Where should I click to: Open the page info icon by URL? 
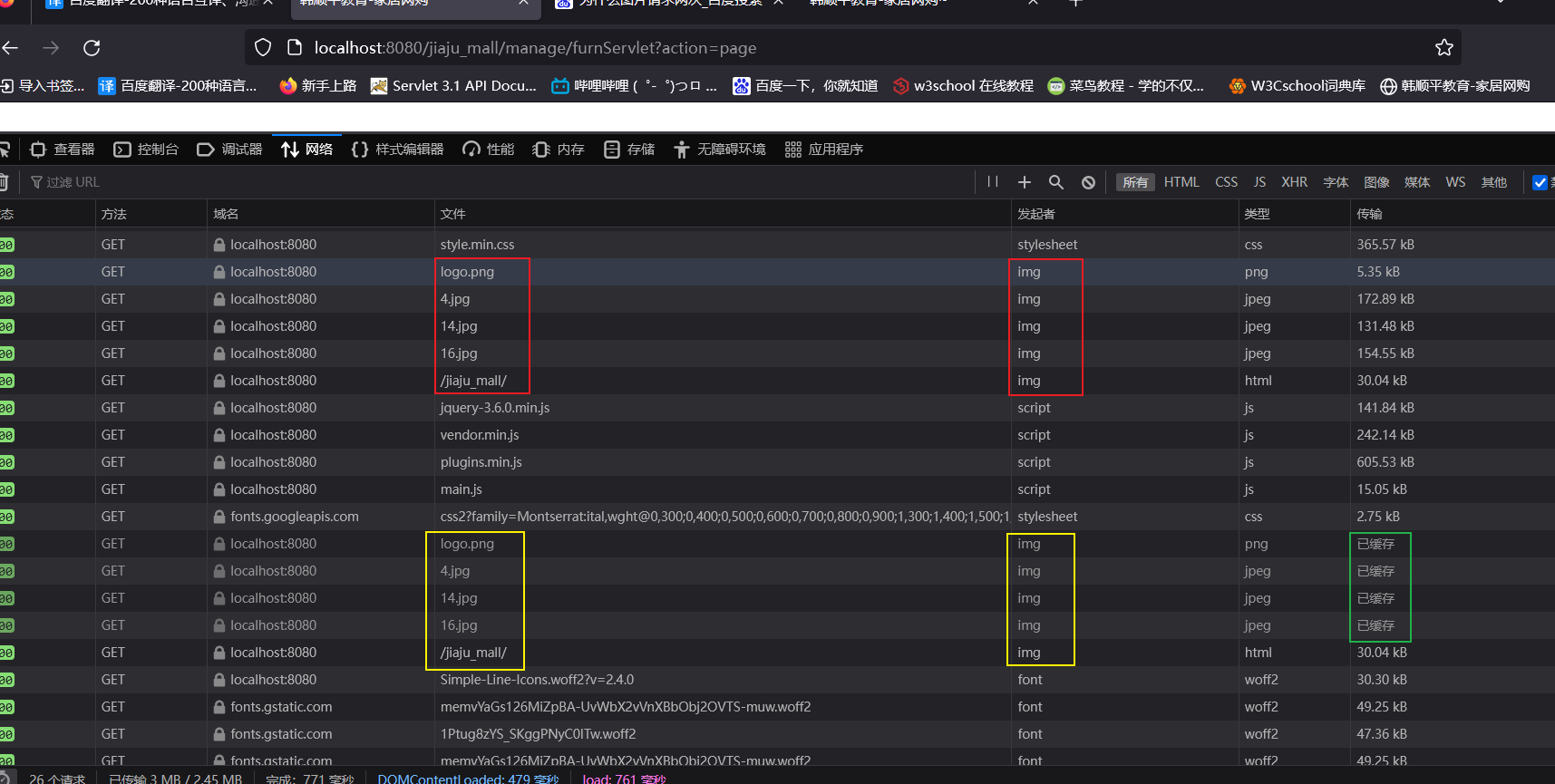point(294,48)
